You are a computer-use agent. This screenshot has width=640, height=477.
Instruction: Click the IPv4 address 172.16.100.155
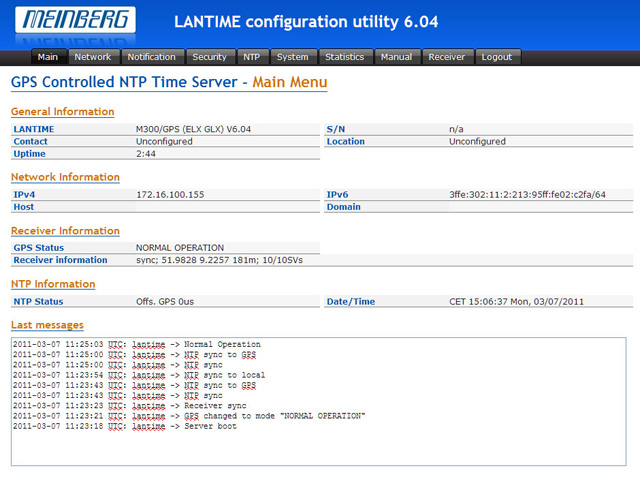click(170, 194)
